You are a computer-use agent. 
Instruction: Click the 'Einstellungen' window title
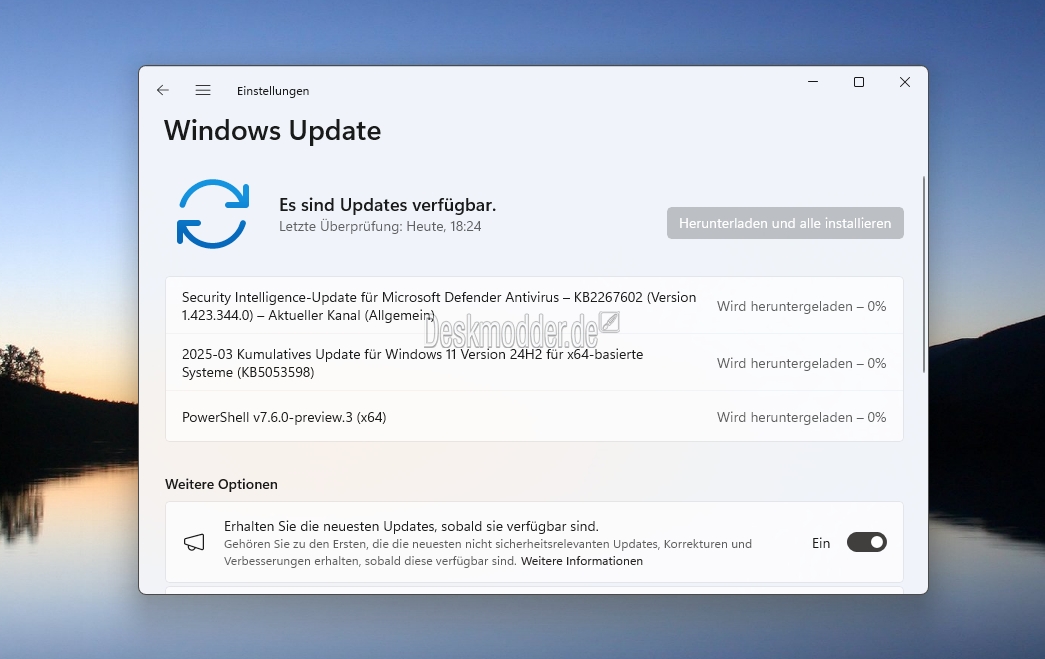pos(273,91)
